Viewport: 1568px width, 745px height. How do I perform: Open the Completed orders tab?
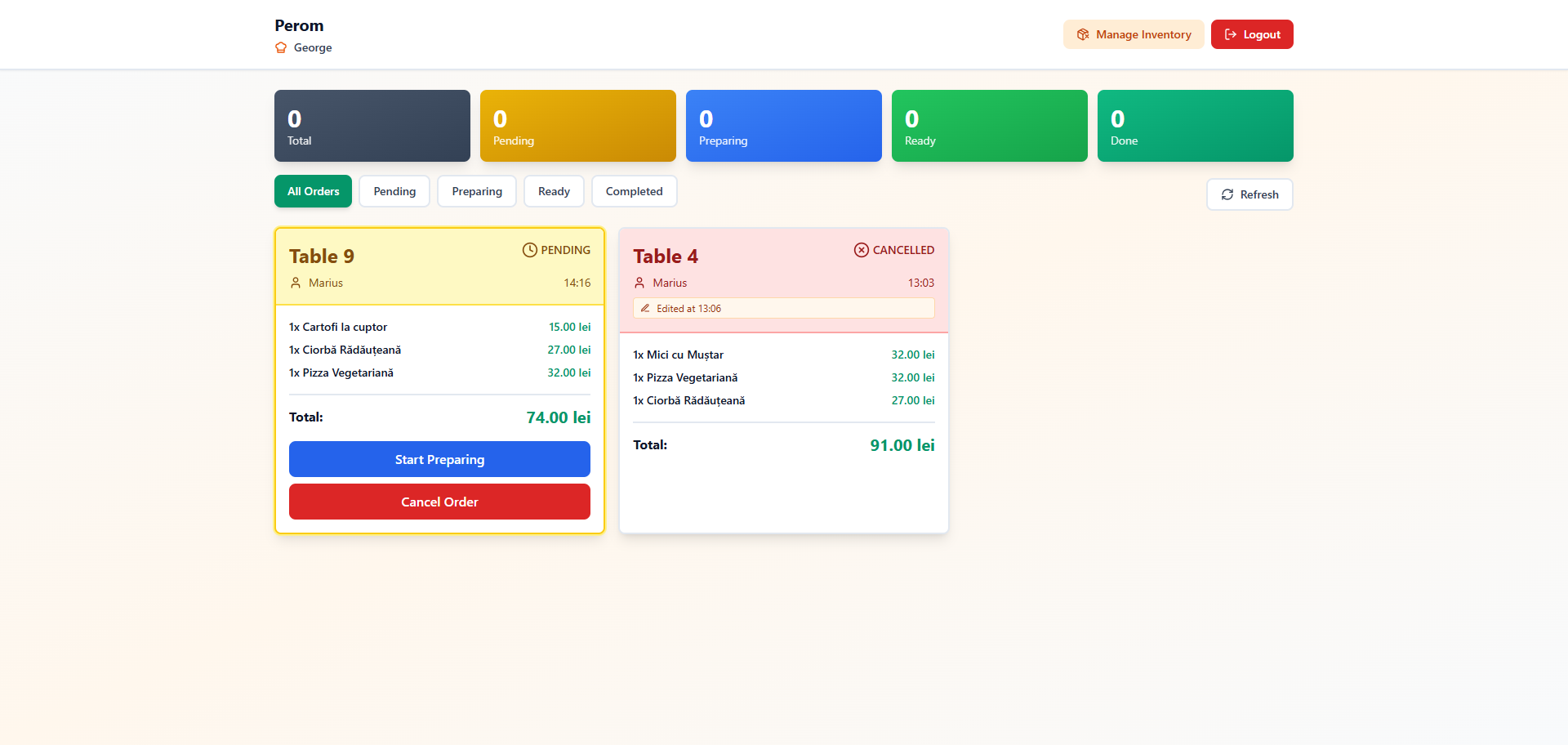click(634, 191)
